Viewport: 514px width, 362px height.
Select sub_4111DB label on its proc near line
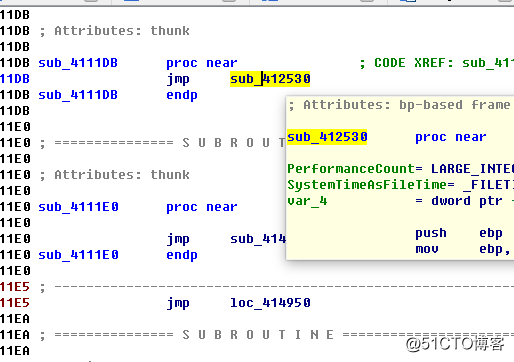78,63
